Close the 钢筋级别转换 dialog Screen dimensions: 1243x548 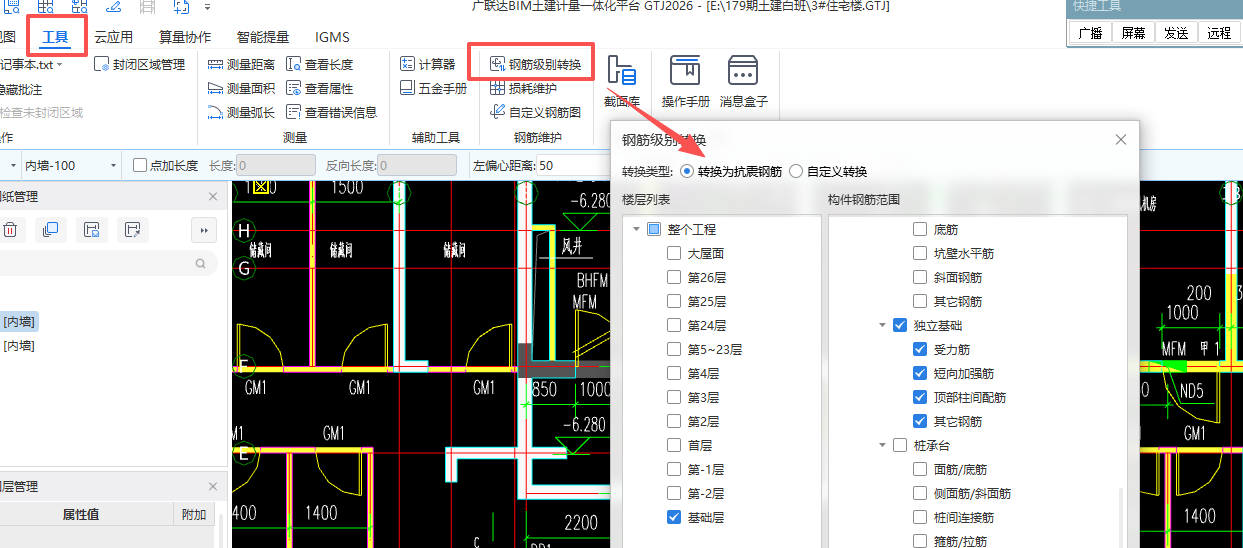point(1121,140)
